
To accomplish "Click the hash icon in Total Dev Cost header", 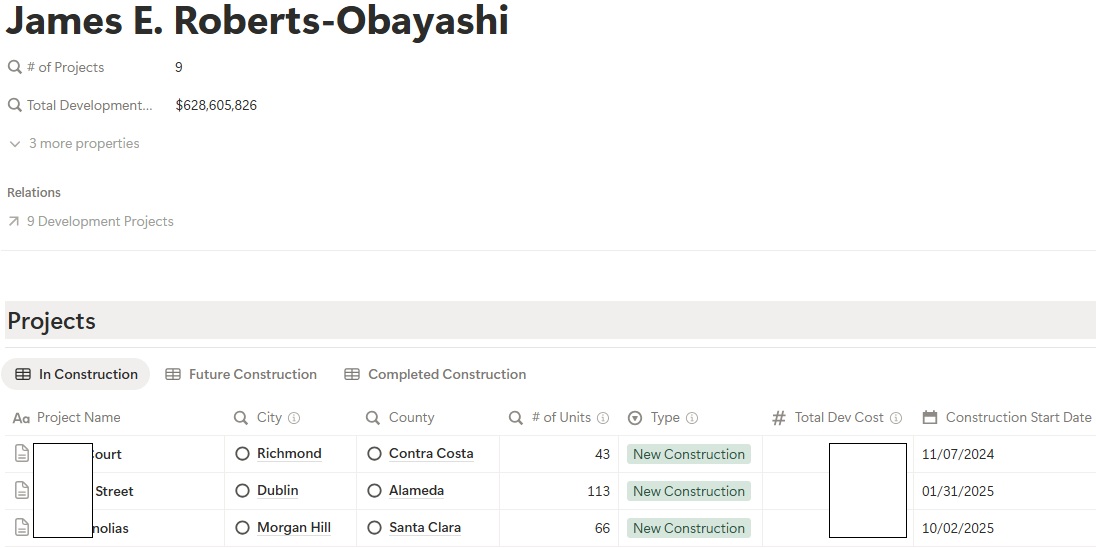I will [x=779, y=418].
